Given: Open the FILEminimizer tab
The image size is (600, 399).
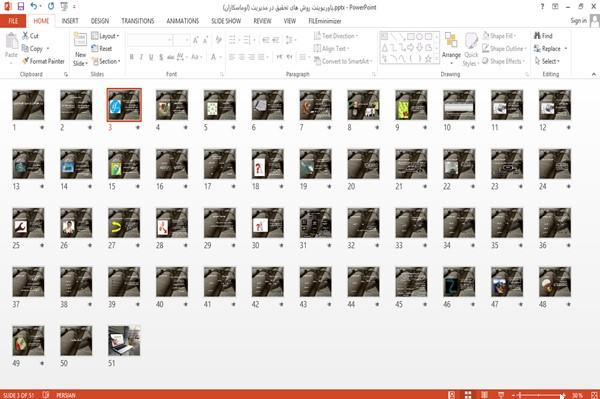Looking at the screenshot, I should 325,21.
